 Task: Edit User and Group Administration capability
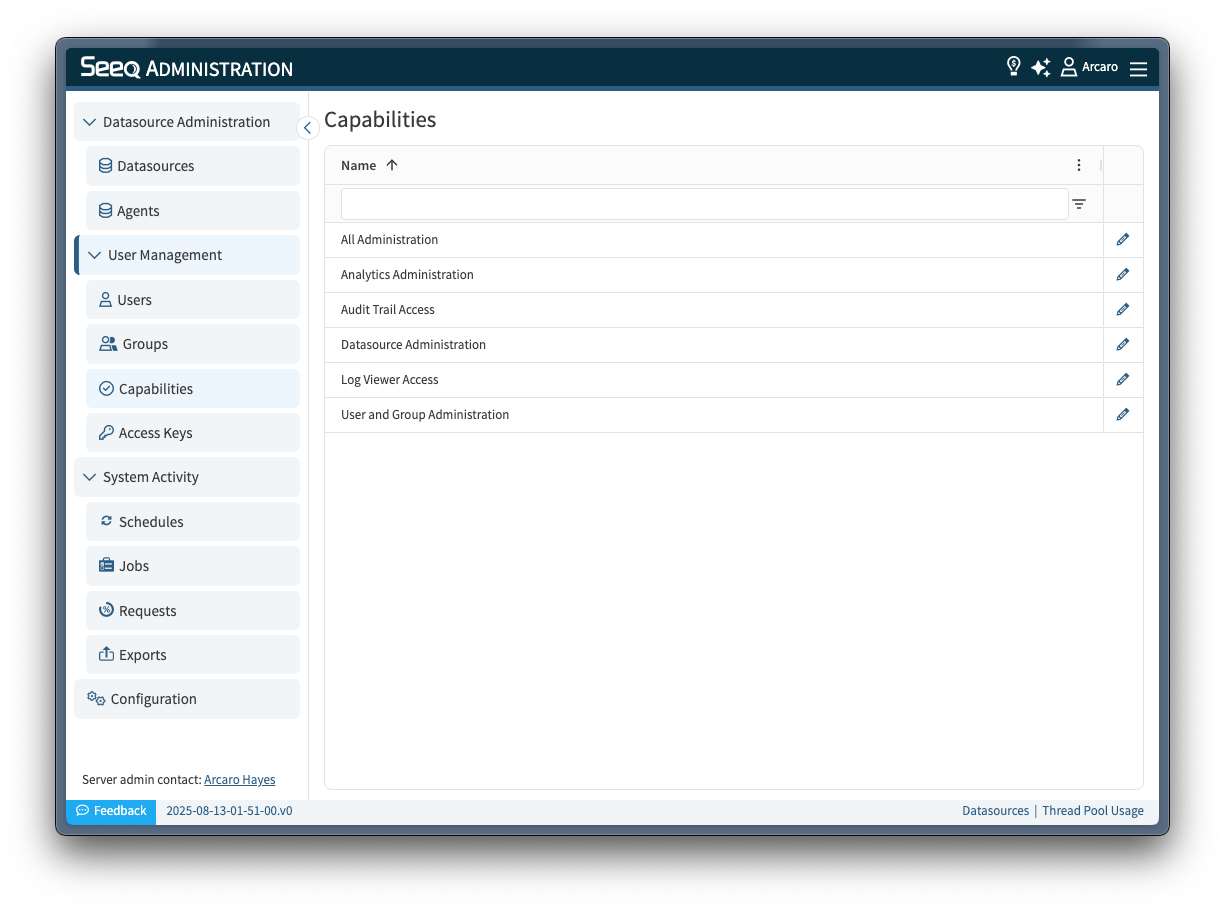1122,415
